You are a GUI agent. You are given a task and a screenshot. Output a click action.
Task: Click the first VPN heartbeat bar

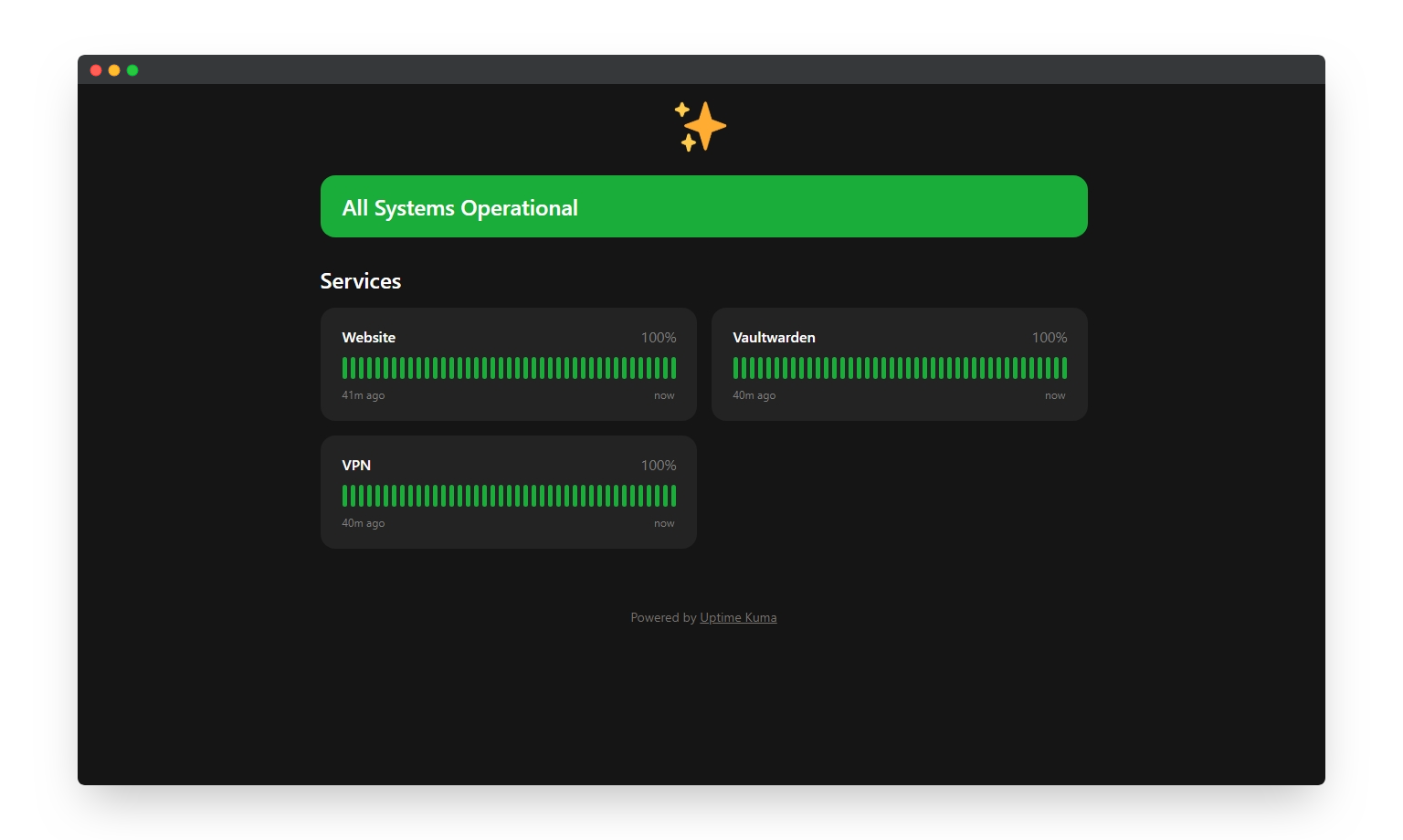coord(345,496)
